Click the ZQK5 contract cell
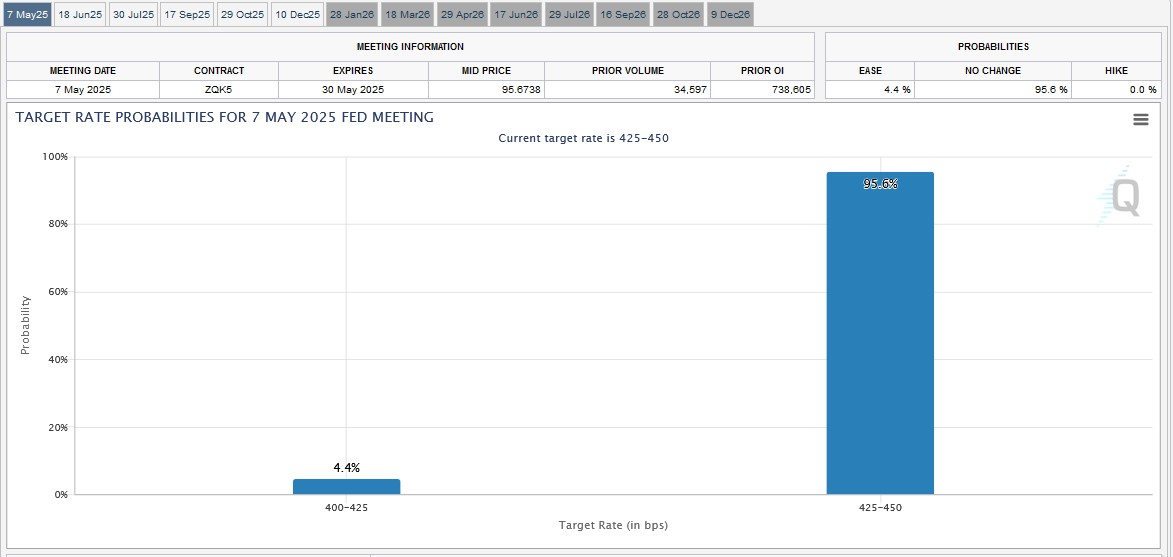This screenshot has width=1173, height=557. click(x=218, y=90)
